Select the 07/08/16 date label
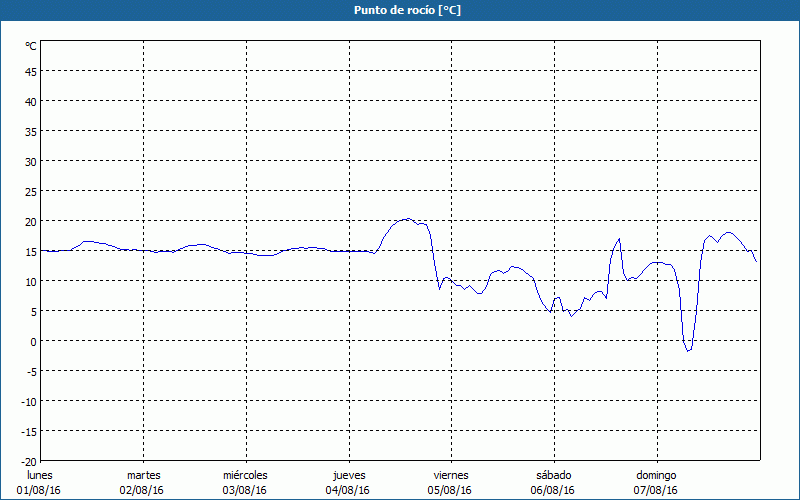This screenshot has height=500, width=800. (x=656, y=490)
